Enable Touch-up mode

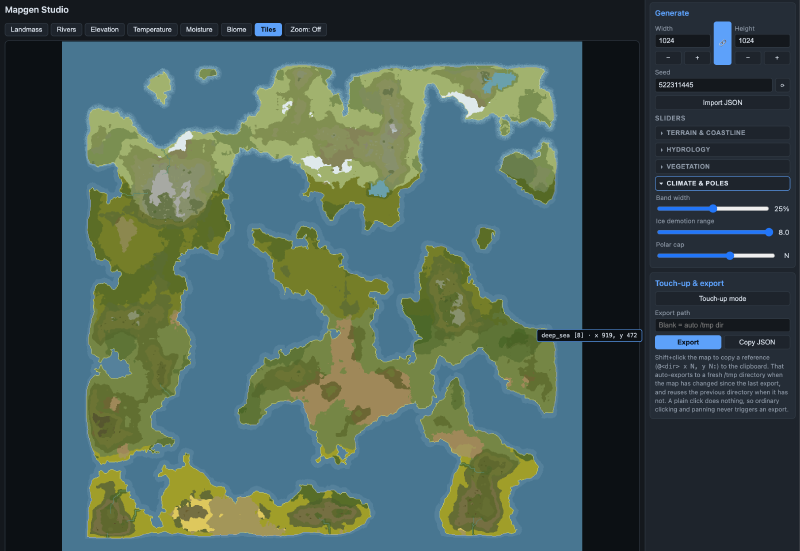click(722, 298)
